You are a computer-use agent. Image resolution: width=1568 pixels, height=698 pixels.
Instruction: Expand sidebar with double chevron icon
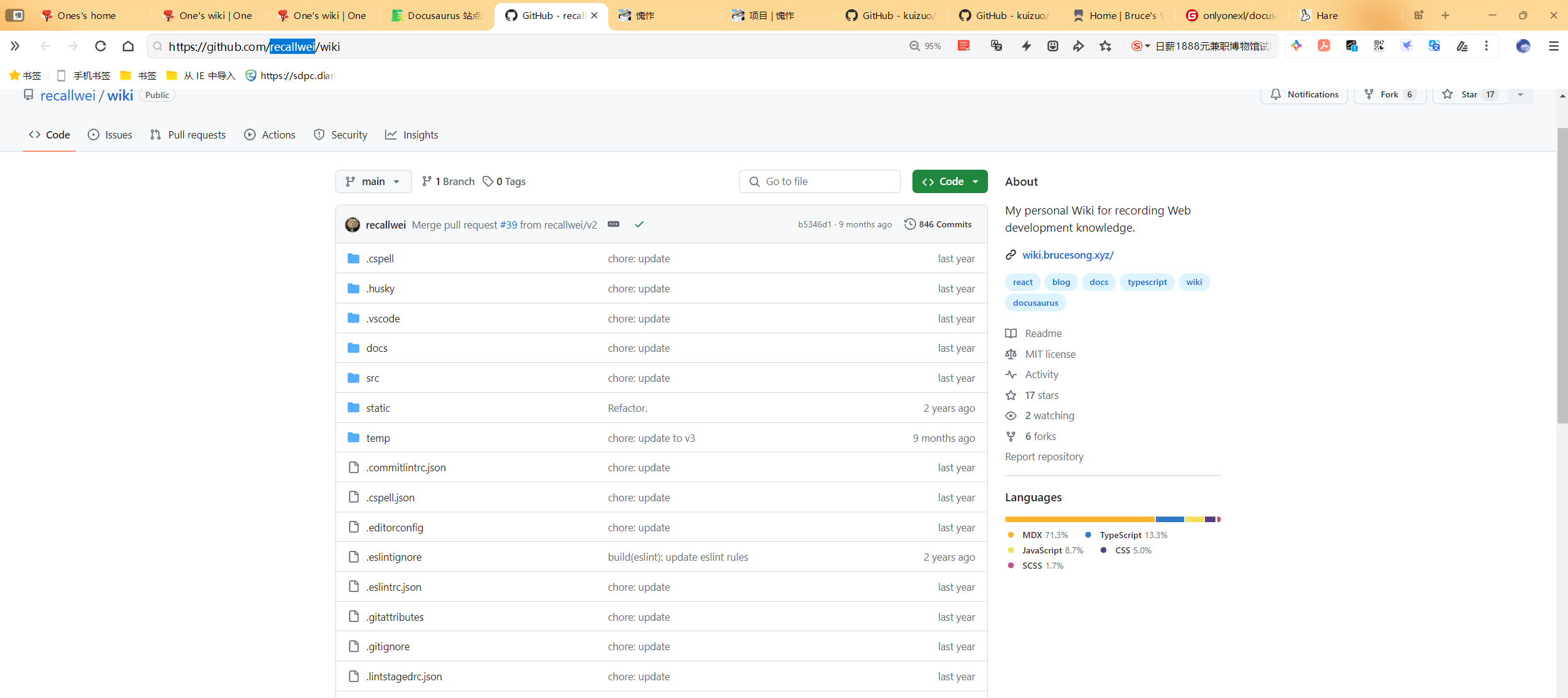15,46
